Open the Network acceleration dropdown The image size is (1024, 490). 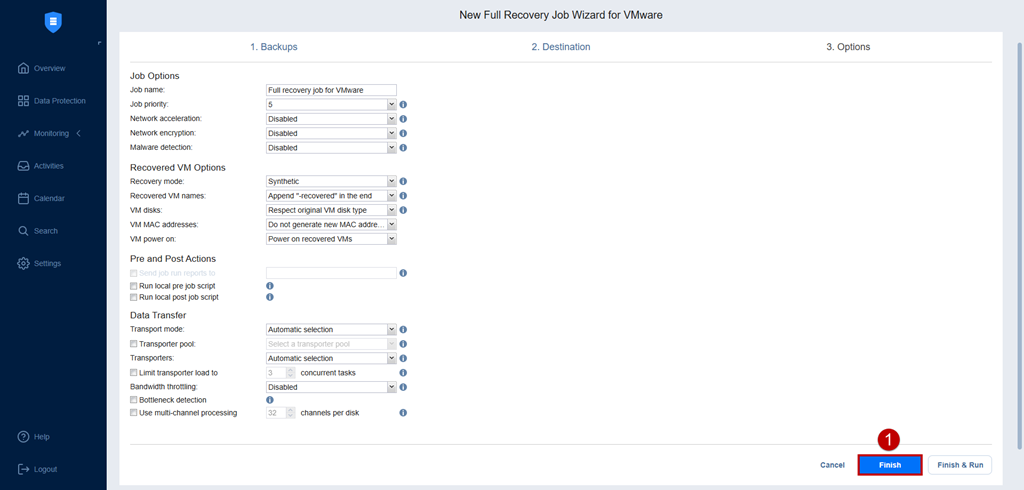[x=331, y=119]
